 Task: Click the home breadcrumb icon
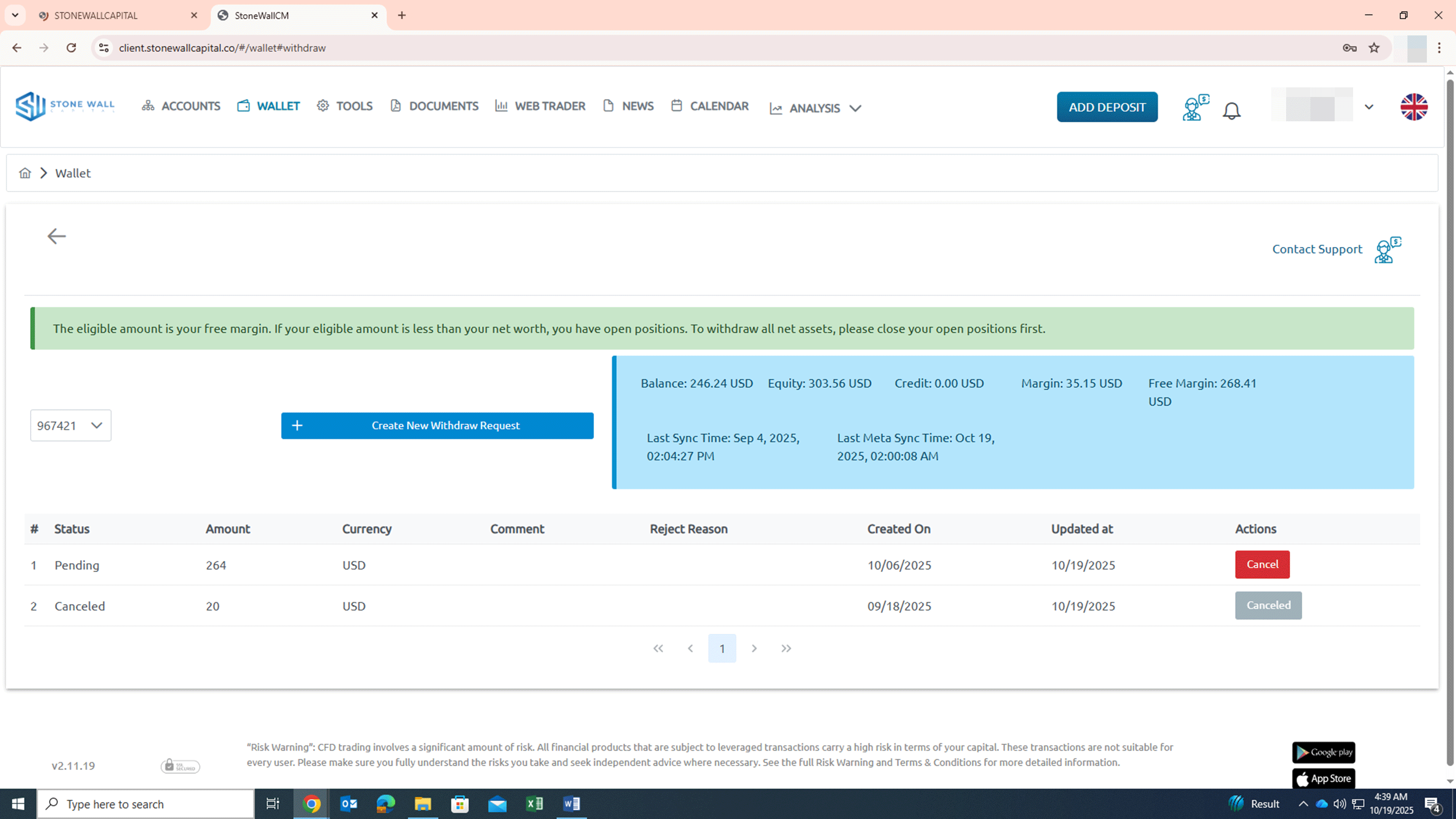click(x=25, y=173)
